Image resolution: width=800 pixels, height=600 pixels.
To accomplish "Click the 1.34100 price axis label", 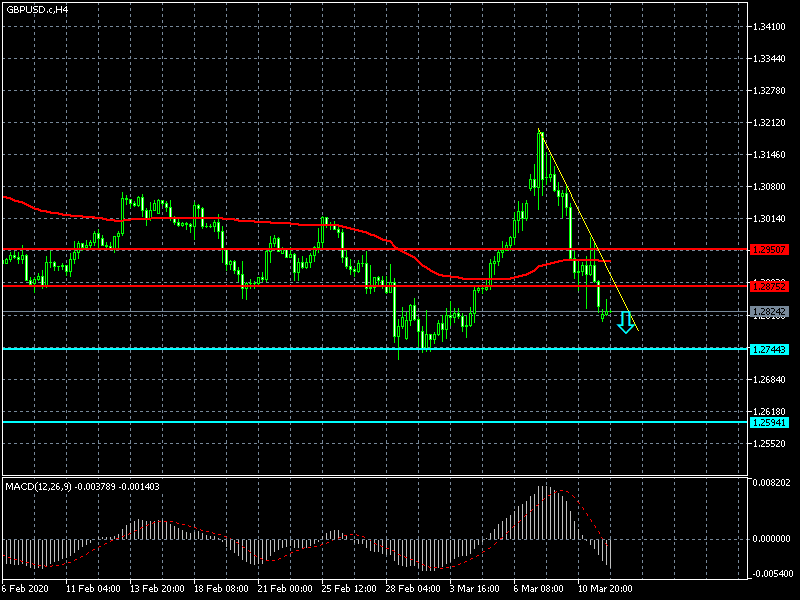I will point(769,27).
